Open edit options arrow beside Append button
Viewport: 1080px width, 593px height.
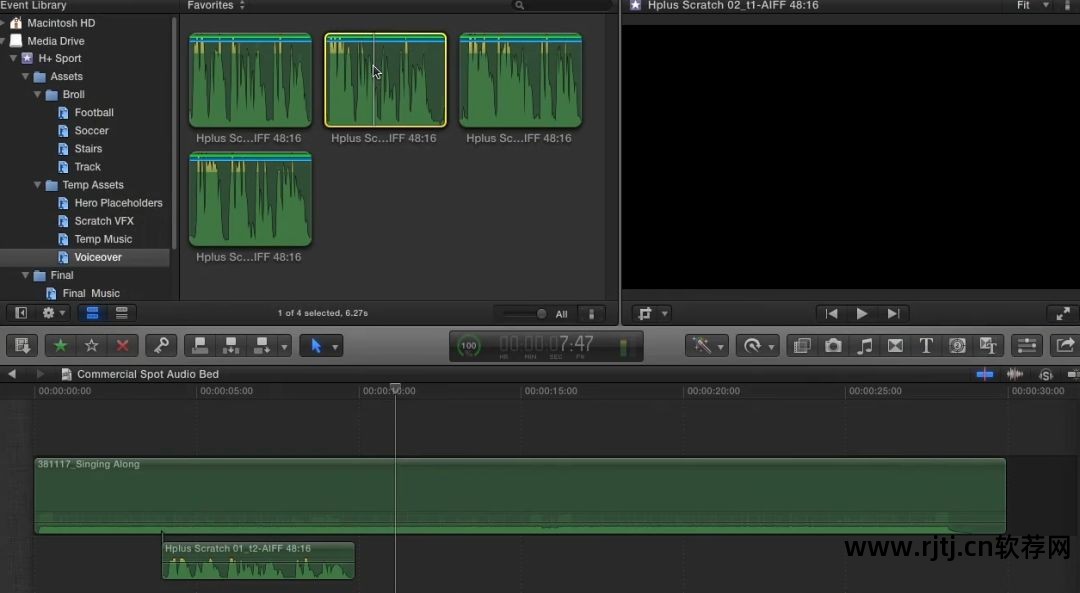coord(284,346)
